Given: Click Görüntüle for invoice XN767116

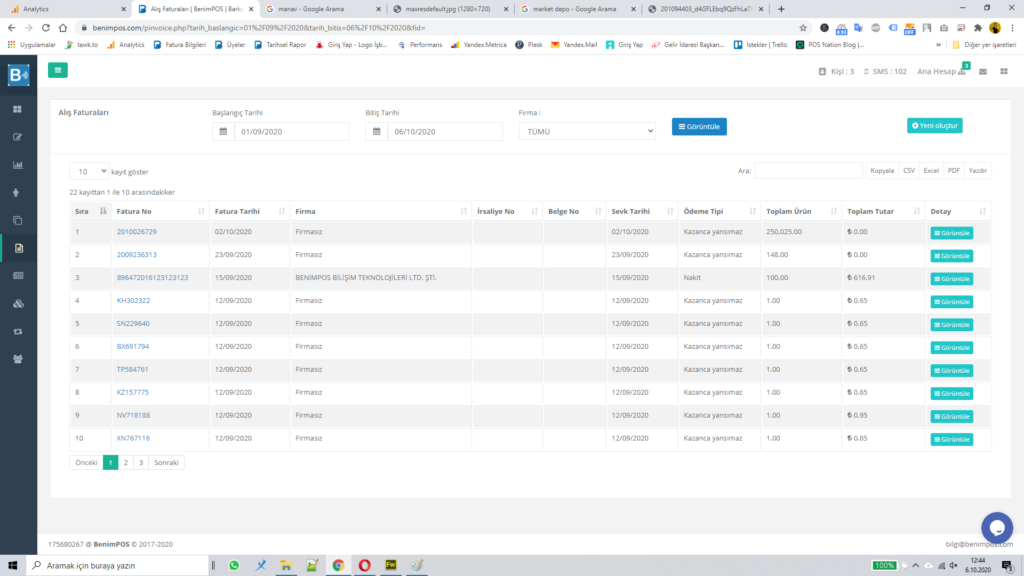Looking at the screenshot, I should click(952, 440).
